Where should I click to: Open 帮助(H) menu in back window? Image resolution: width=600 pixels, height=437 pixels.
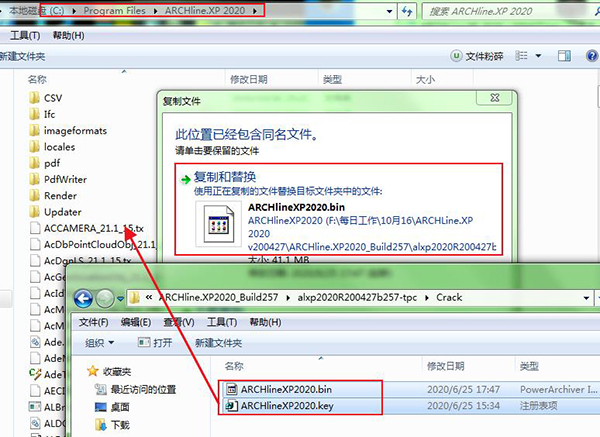pyautogui.click(x=68, y=36)
